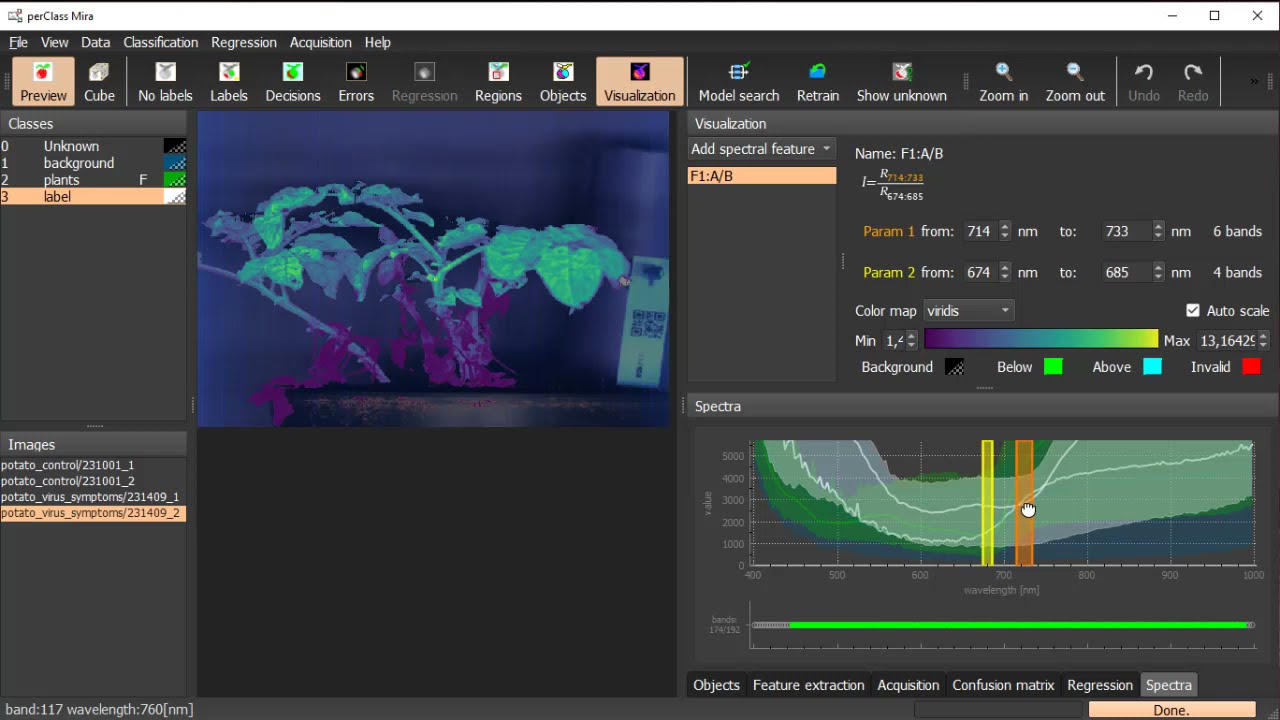Open the viridis Color map dropdown
Image resolution: width=1280 pixels, height=720 pixels.
(x=968, y=311)
